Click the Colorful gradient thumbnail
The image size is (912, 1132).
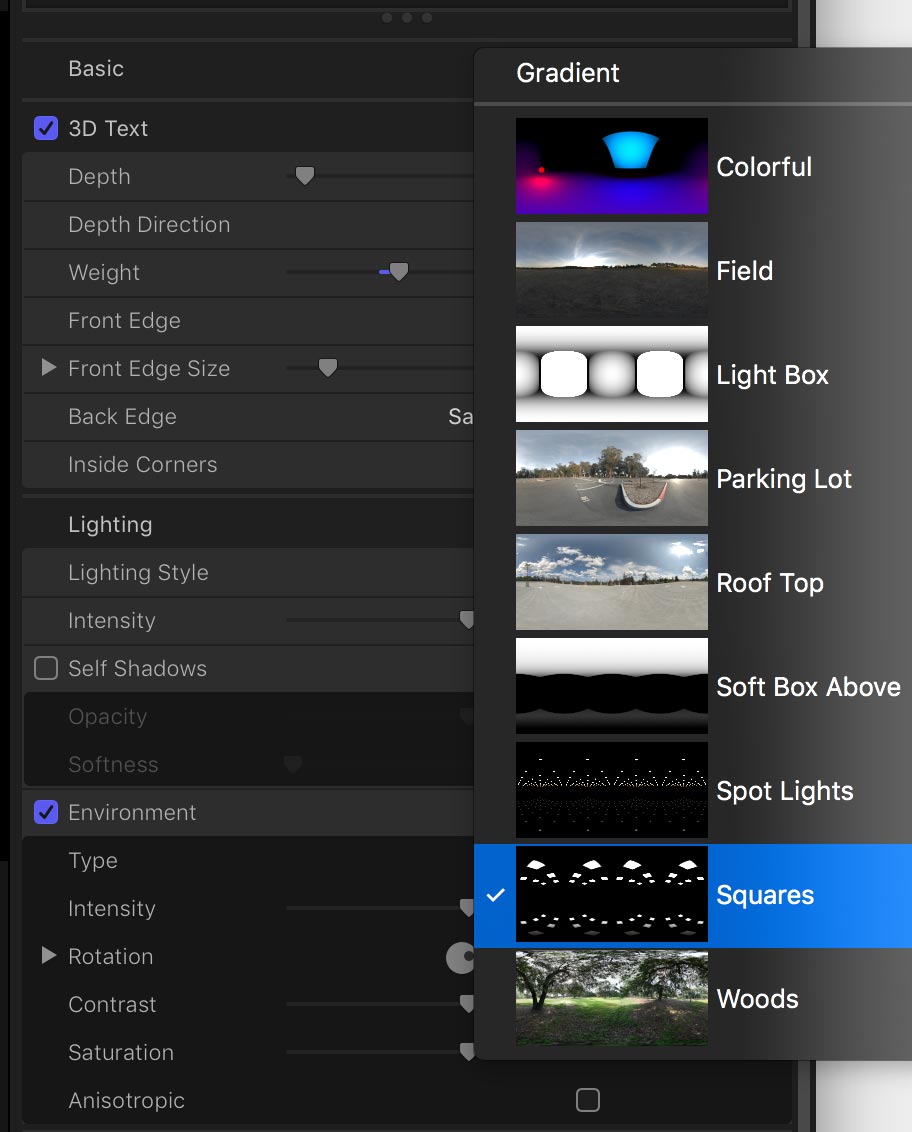[612, 166]
